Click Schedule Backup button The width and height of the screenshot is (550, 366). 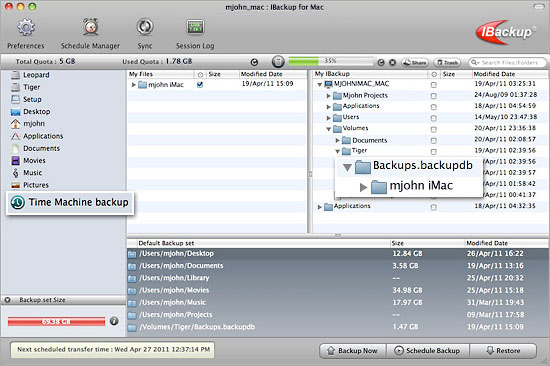[x=428, y=351]
